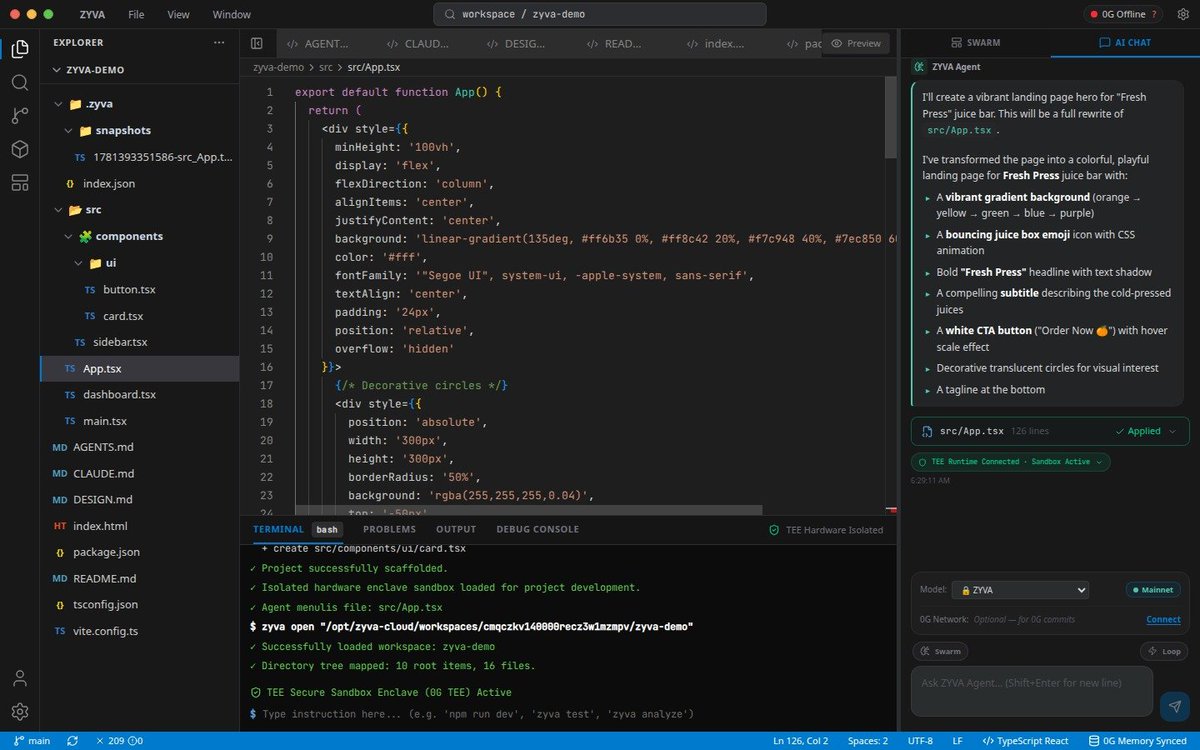Click the Explorer three-dots more actions icon

click(219, 43)
